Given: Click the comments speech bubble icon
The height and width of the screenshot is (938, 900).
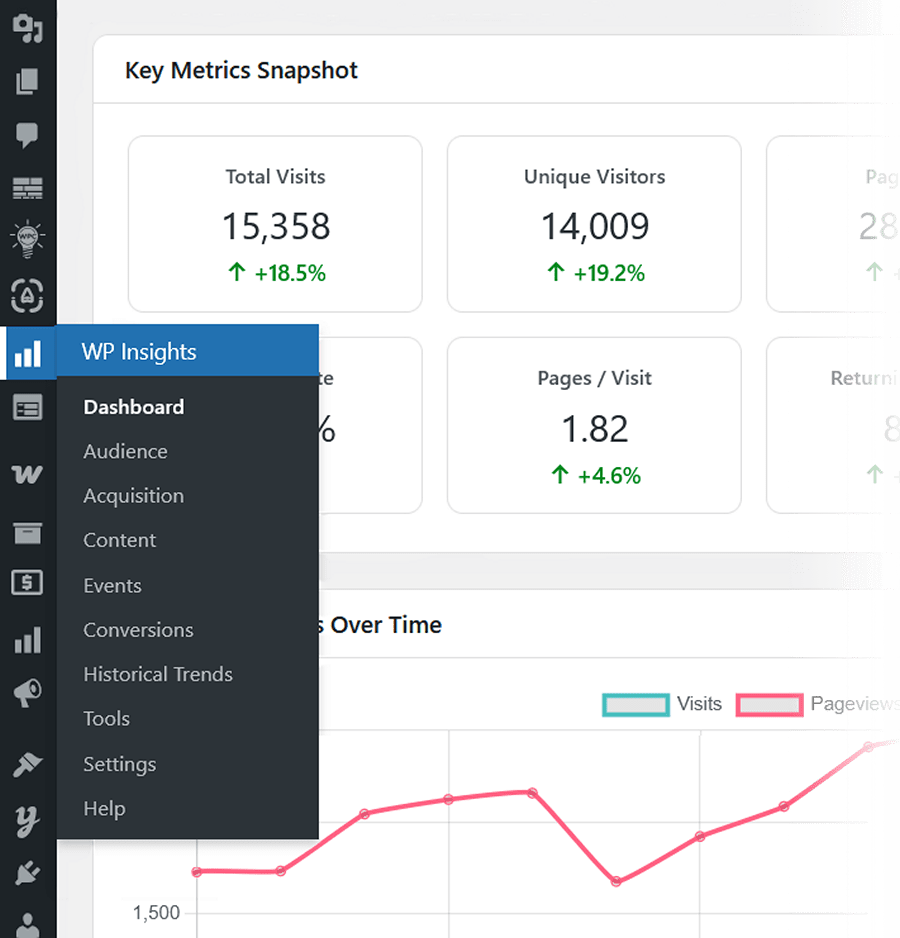Looking at the screenshot, I should pyautogui.click(x=28, y=134).
